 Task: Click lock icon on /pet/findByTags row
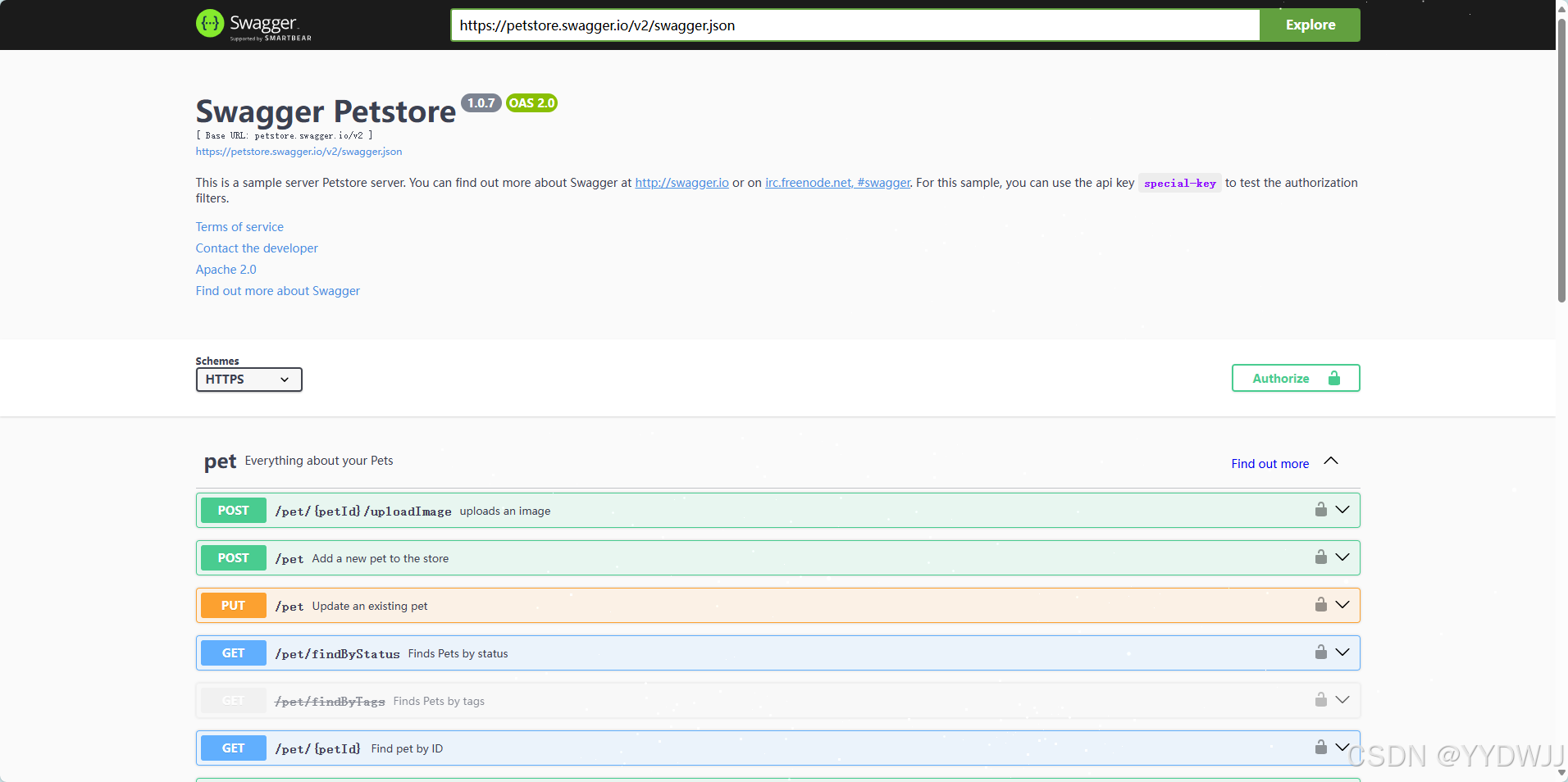1320,699
